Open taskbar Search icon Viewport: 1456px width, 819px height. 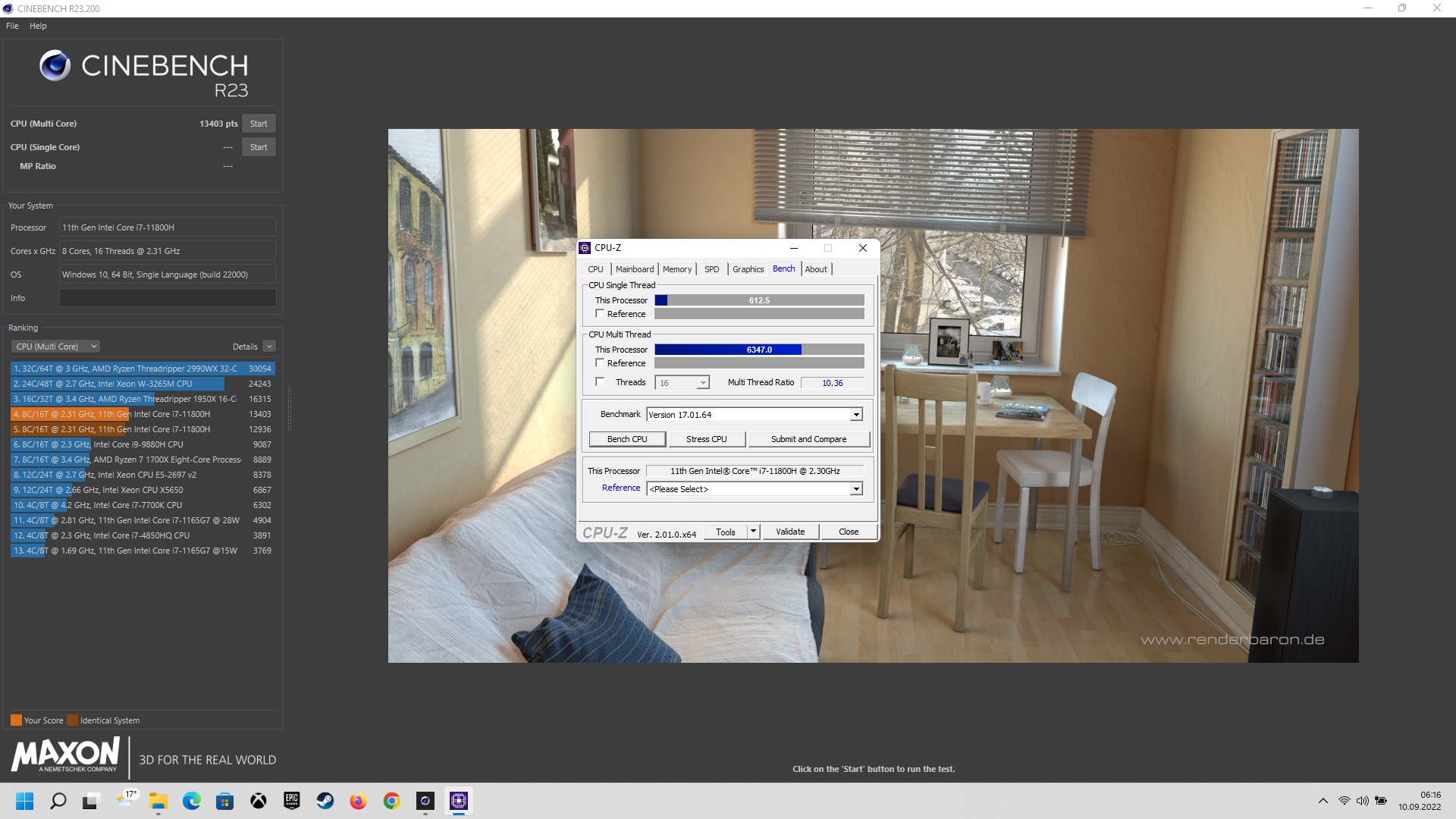pyautogui.click(x=58, y=801)
